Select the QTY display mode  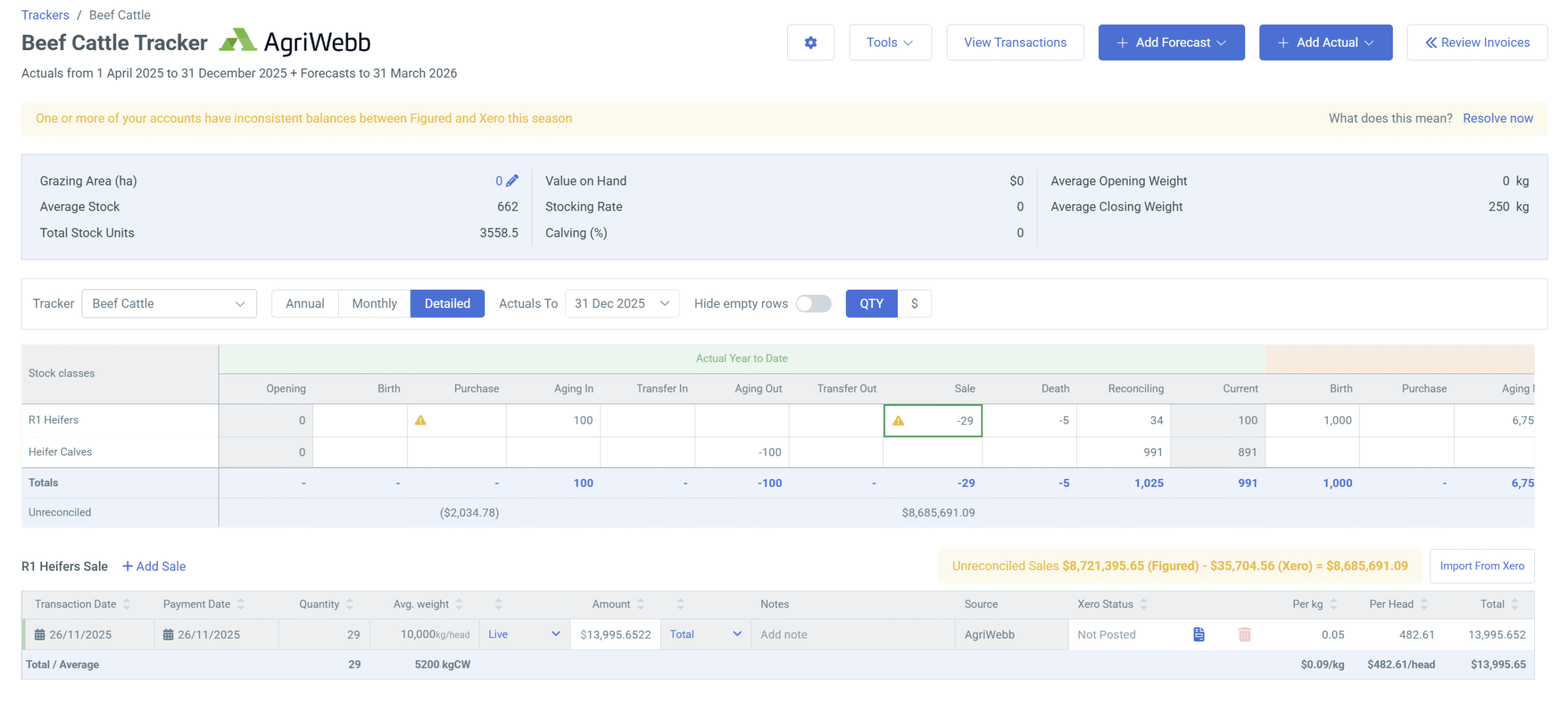(x=871, y=303)
